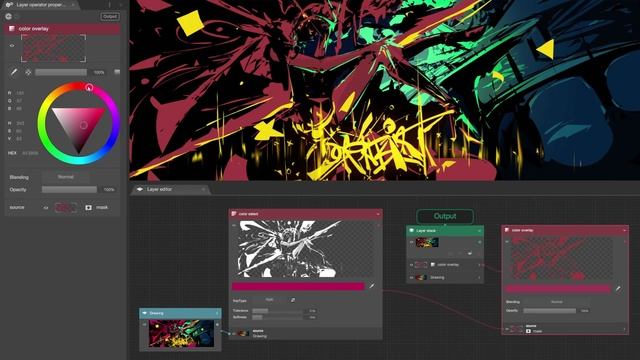Click the round icon left of Output button
This screenshot has width=640, height=360.
coord(9,16)
